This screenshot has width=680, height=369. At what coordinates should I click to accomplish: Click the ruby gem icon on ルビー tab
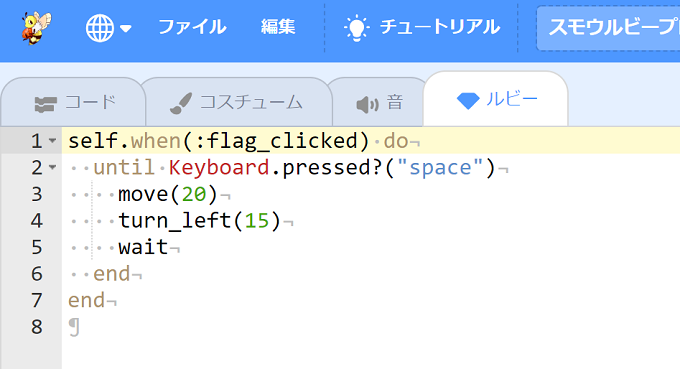coord(468,101)
